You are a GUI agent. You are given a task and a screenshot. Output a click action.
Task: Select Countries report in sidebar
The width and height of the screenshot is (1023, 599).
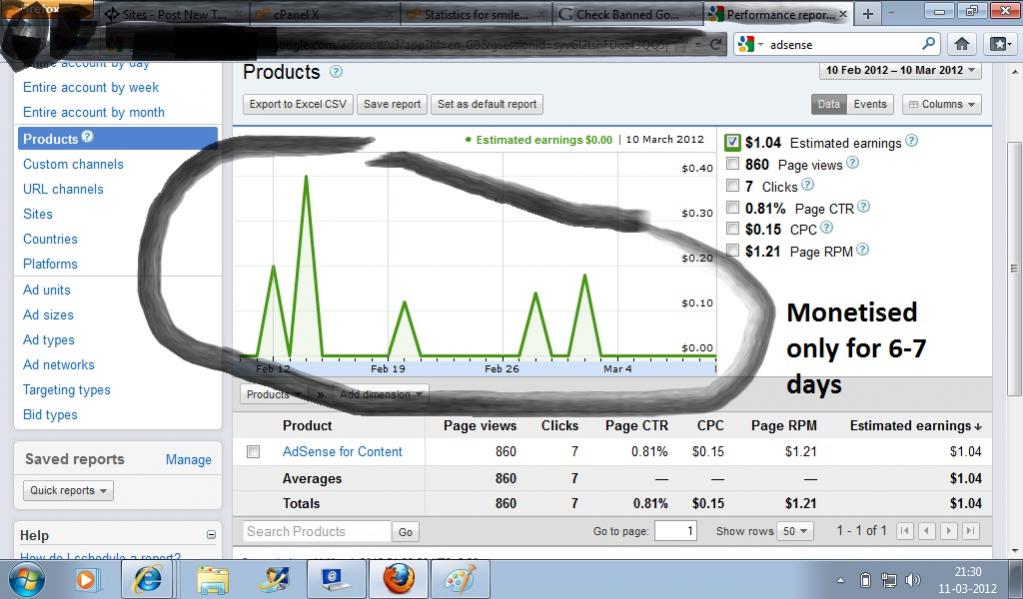tap(50, 239)
